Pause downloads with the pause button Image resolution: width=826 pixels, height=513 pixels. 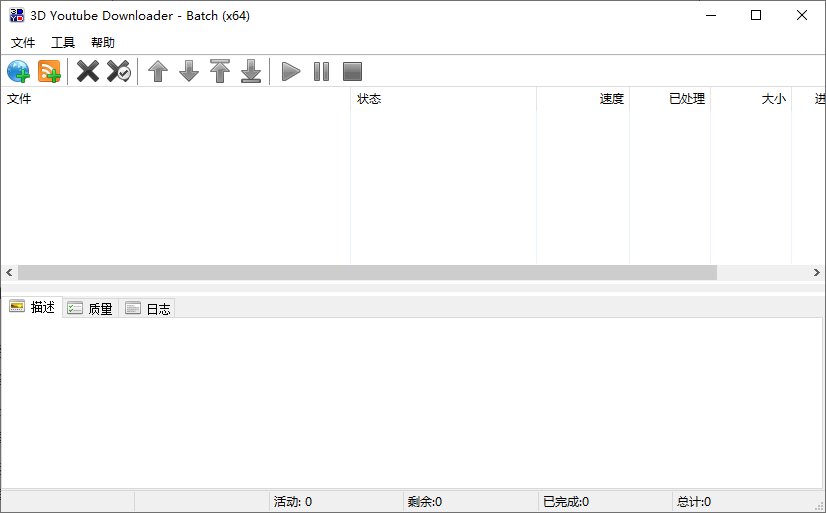tap(321, 71)
